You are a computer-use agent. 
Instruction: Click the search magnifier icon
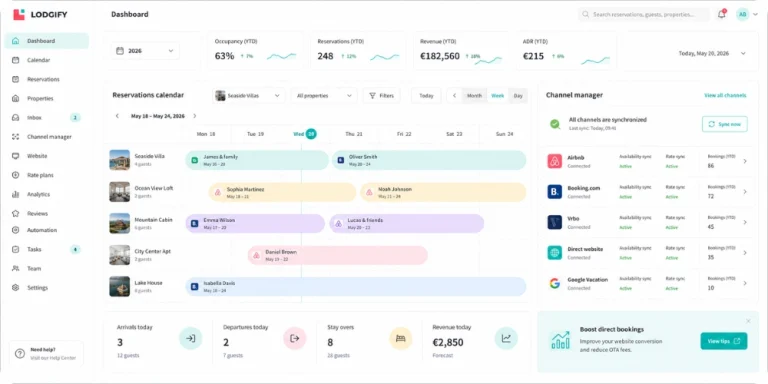point(585,15)
